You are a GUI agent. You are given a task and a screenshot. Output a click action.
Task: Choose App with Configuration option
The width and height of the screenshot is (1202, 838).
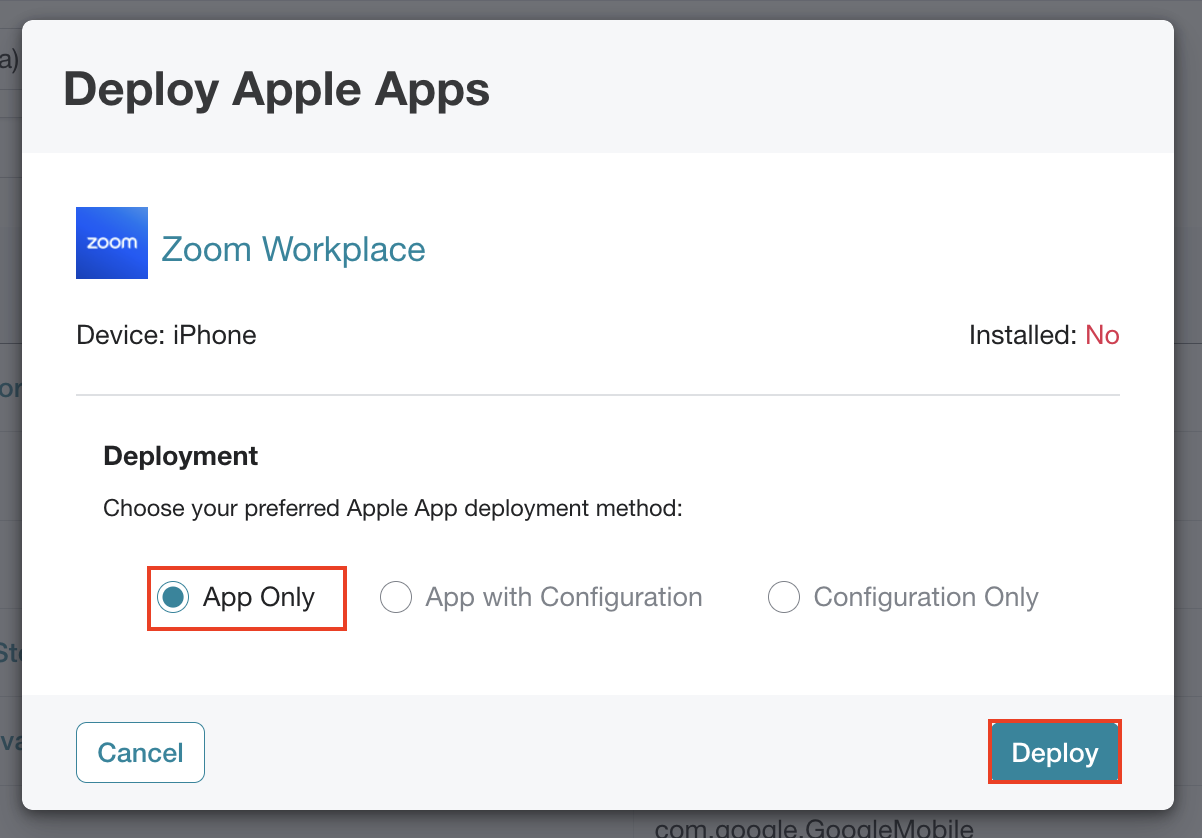[x=396, y=597]
